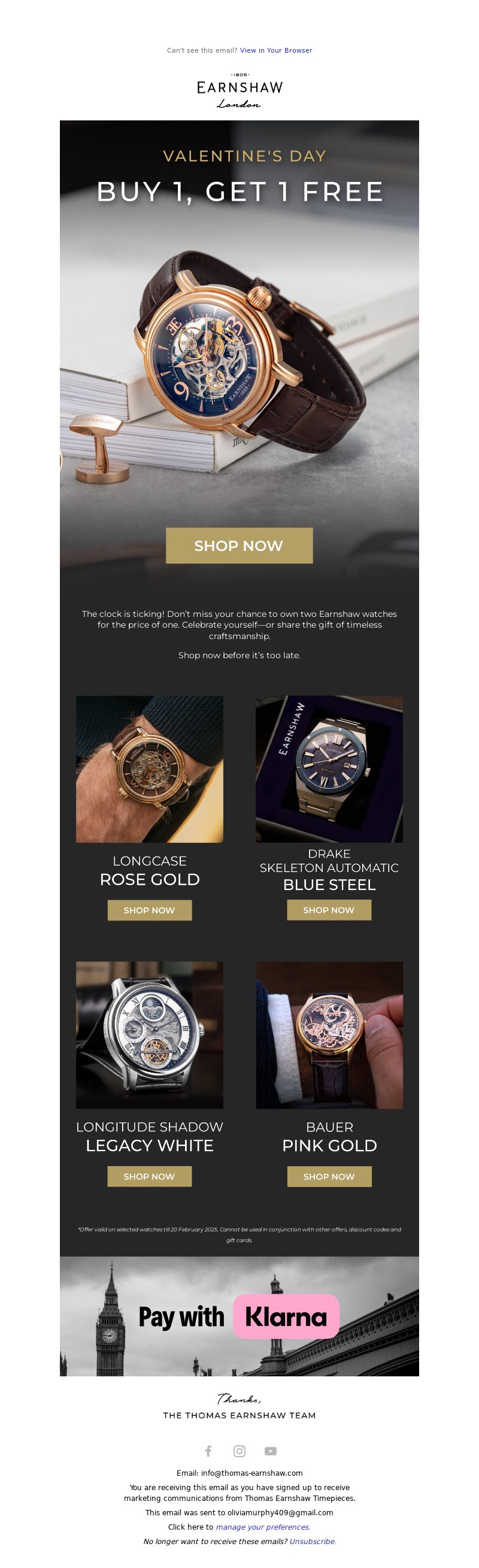Open the Longitude Shadow Legacy White image

[150, 1035]
